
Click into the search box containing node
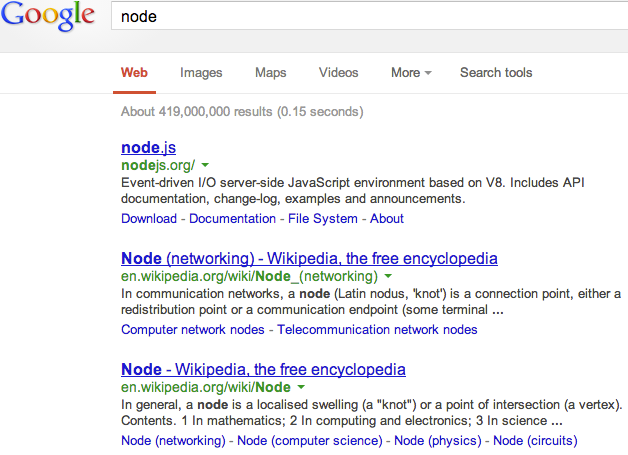[369, 16]
